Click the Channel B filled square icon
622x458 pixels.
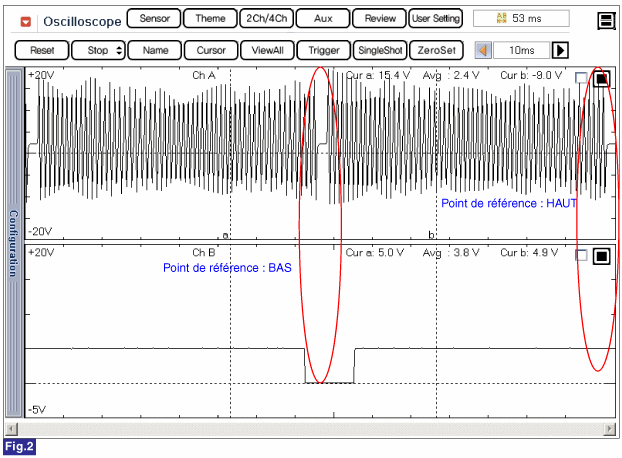coord(602,256)
